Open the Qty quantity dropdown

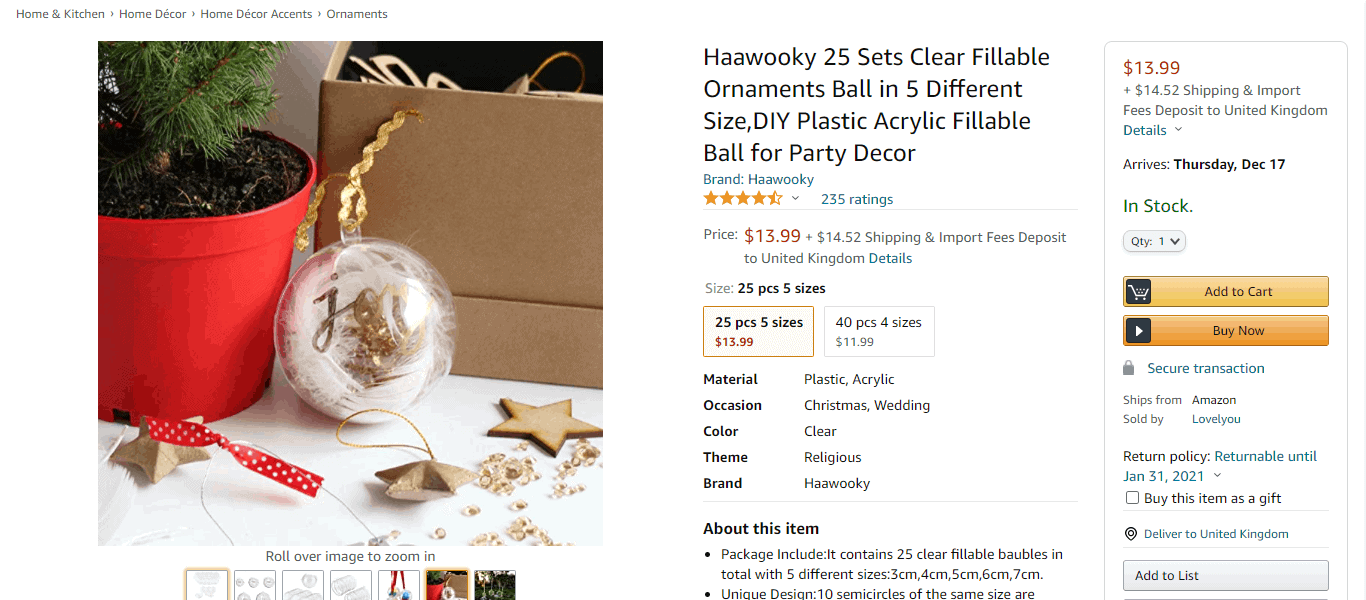[x=1154, y=241]
